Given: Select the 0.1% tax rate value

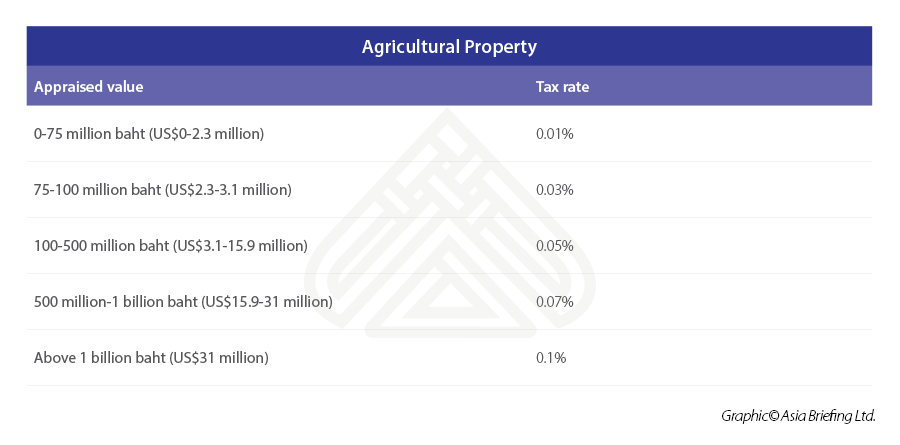Looking at the screenshot, I should 551,357.
